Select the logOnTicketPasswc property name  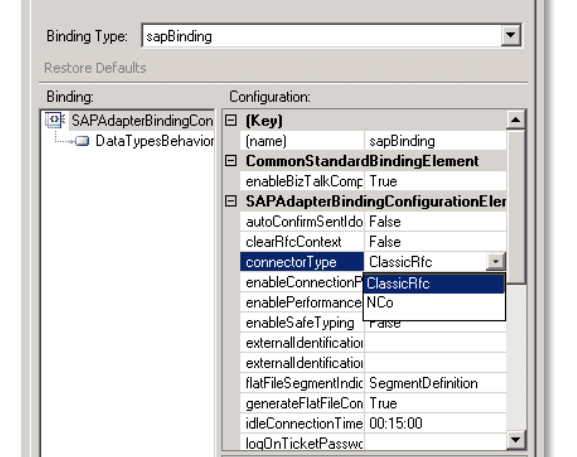(x=302, y=442)
